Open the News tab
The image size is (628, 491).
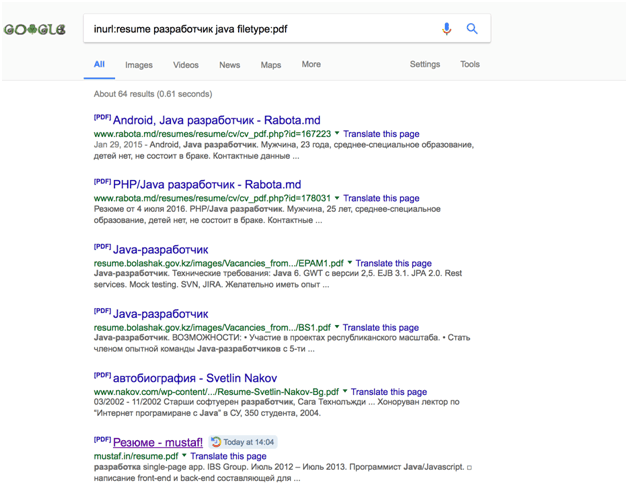coord(229,65)
